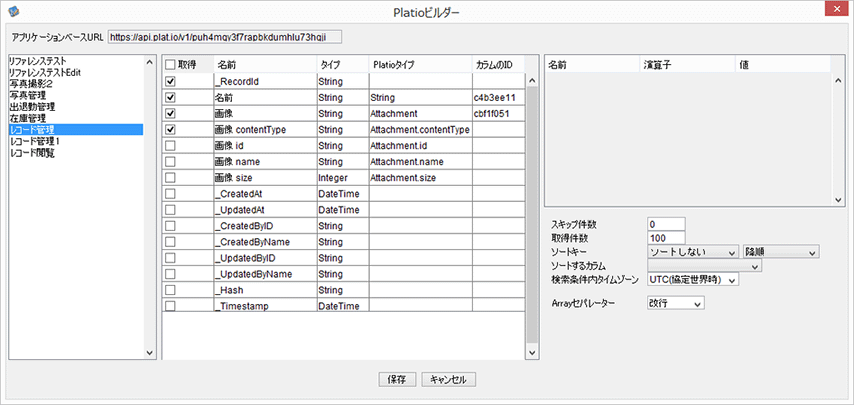
Task: Click the 名前 column header in field table
Action: (x=265, y=65)
